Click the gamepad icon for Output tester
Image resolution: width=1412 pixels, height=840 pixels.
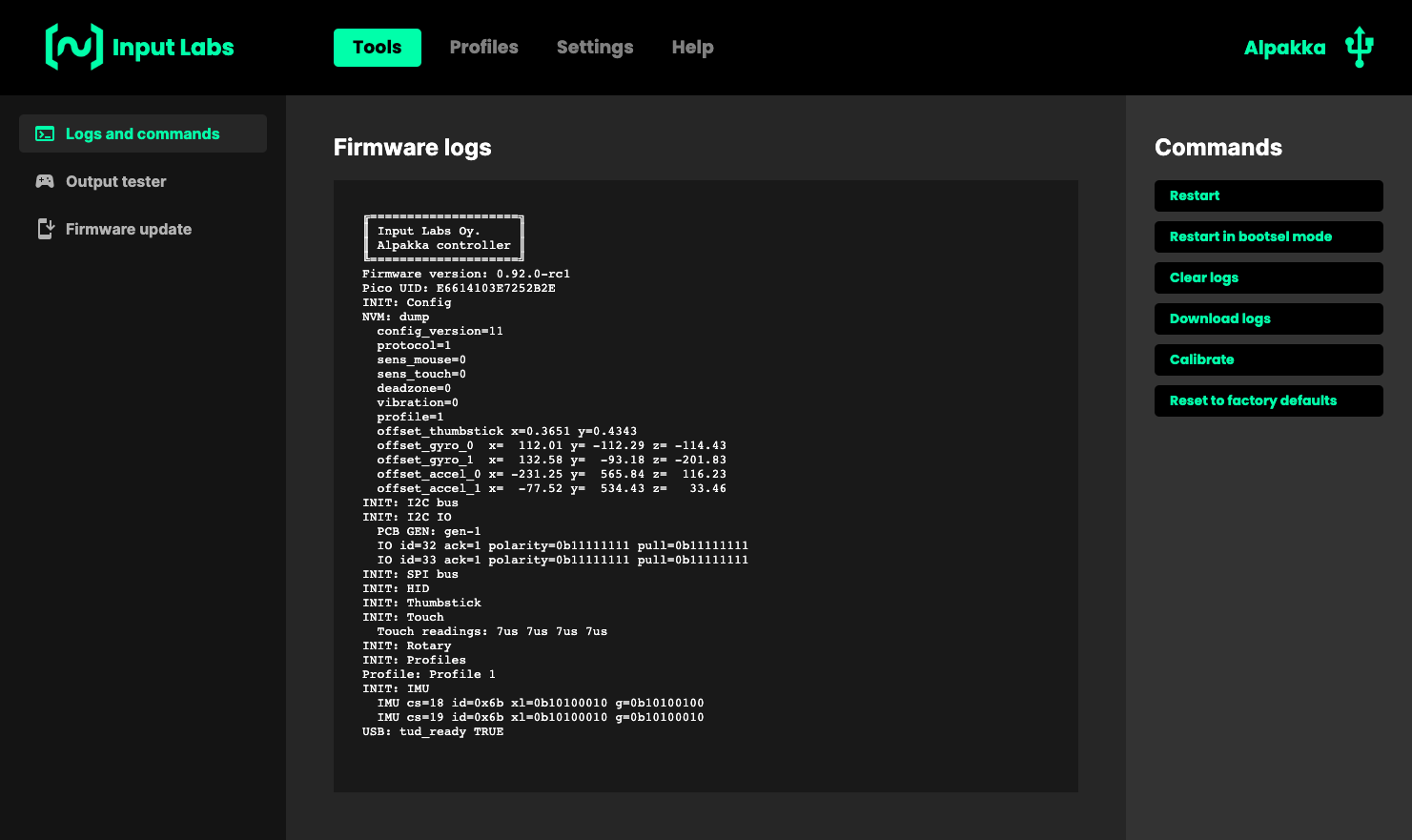45,181
